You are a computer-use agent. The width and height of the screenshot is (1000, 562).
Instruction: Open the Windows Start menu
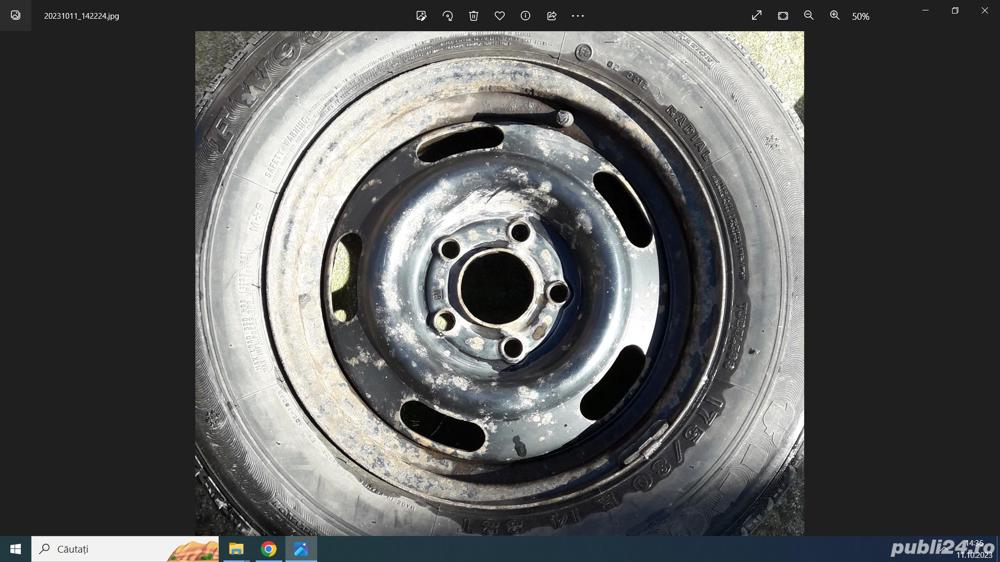(x=15, y=549)
